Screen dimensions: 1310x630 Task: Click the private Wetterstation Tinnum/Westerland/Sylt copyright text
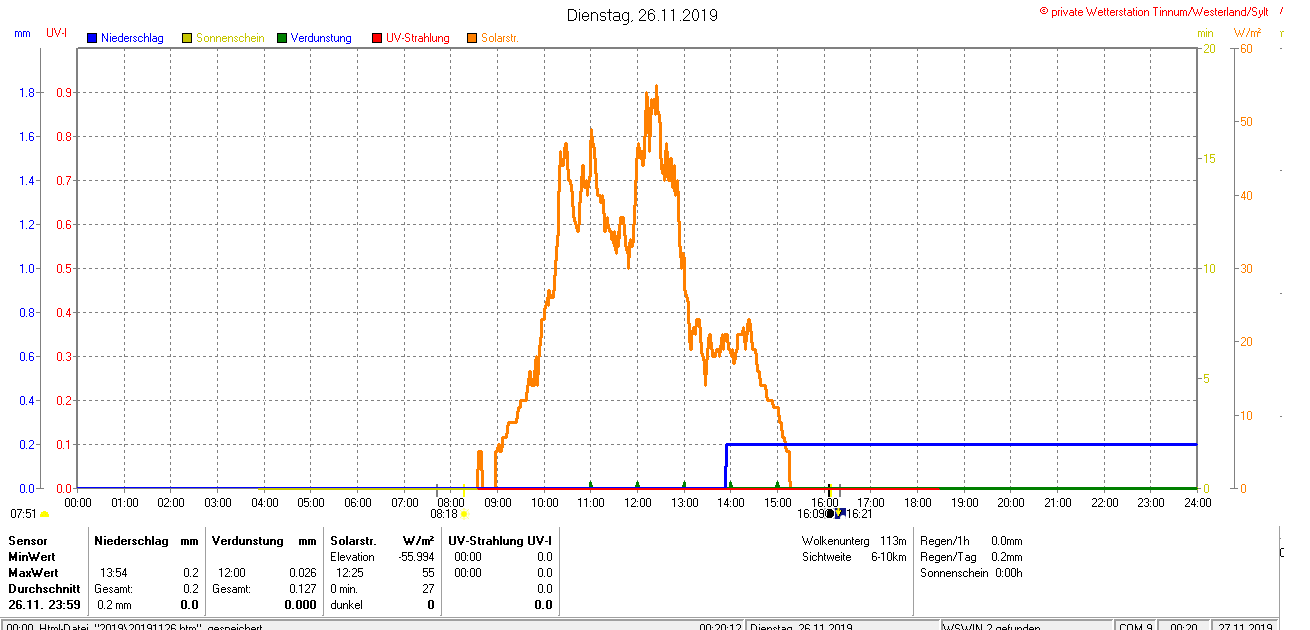click(1154, 11)
